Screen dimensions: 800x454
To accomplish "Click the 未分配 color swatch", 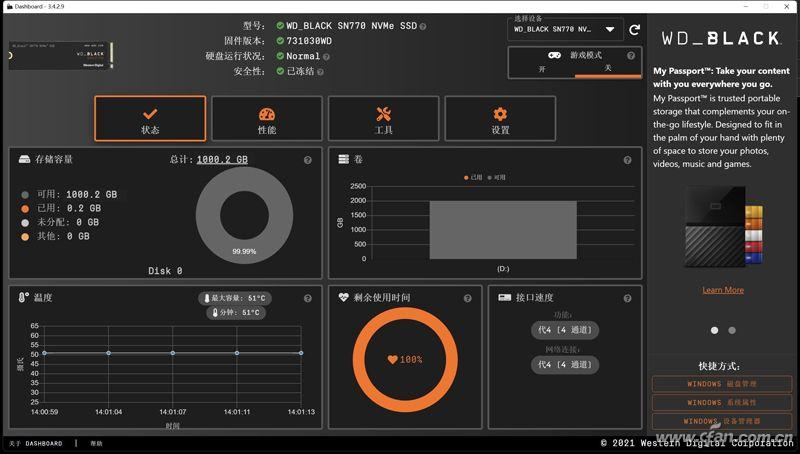I will coord(25,223).
